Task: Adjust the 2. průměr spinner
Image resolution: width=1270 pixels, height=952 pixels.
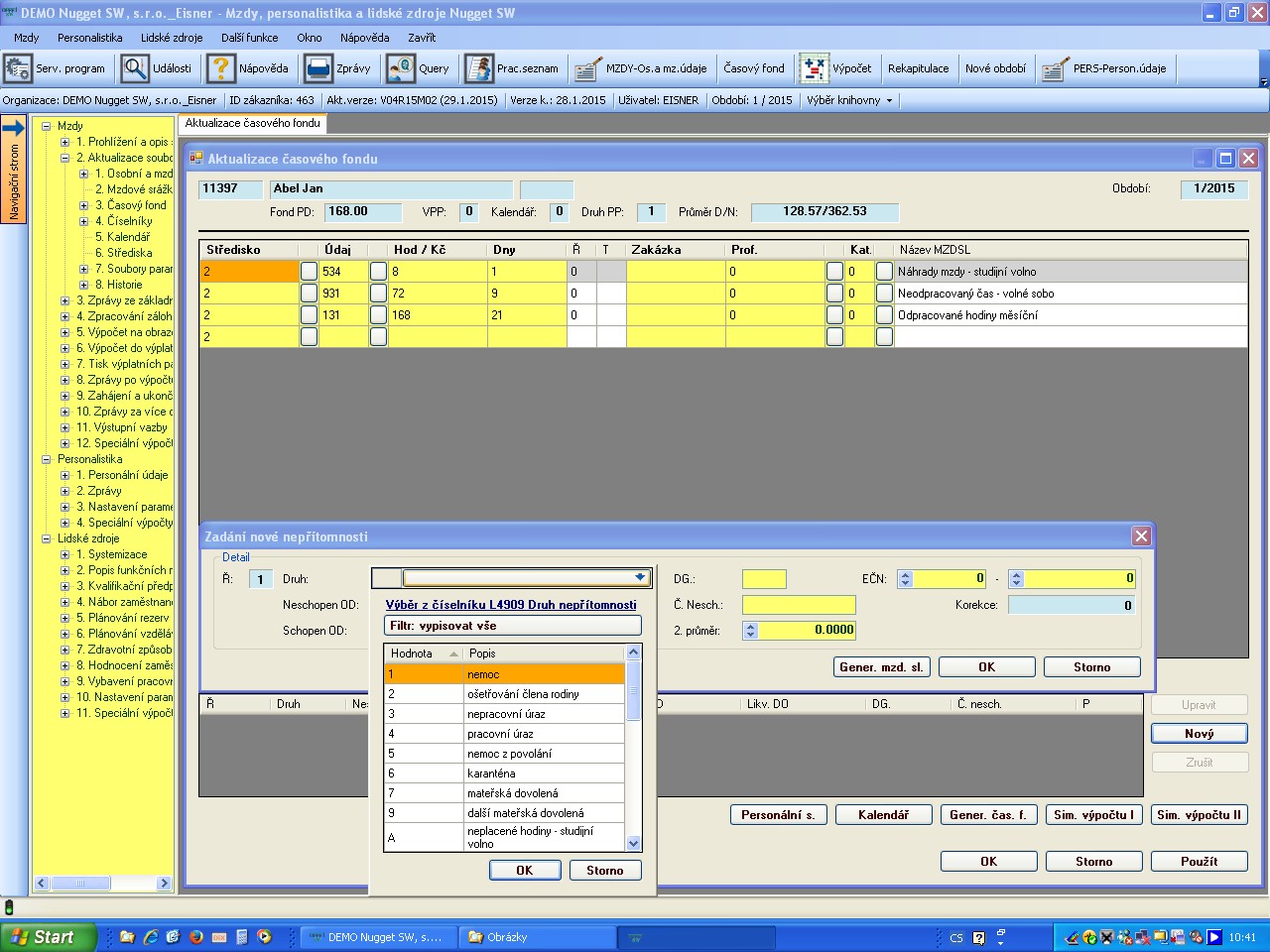Action: [751, 630]
